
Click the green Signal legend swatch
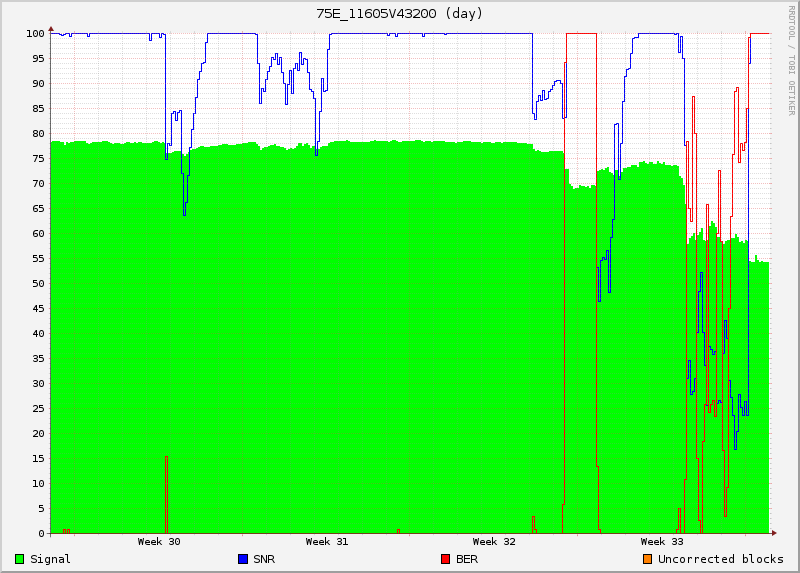tap(19, 559)
